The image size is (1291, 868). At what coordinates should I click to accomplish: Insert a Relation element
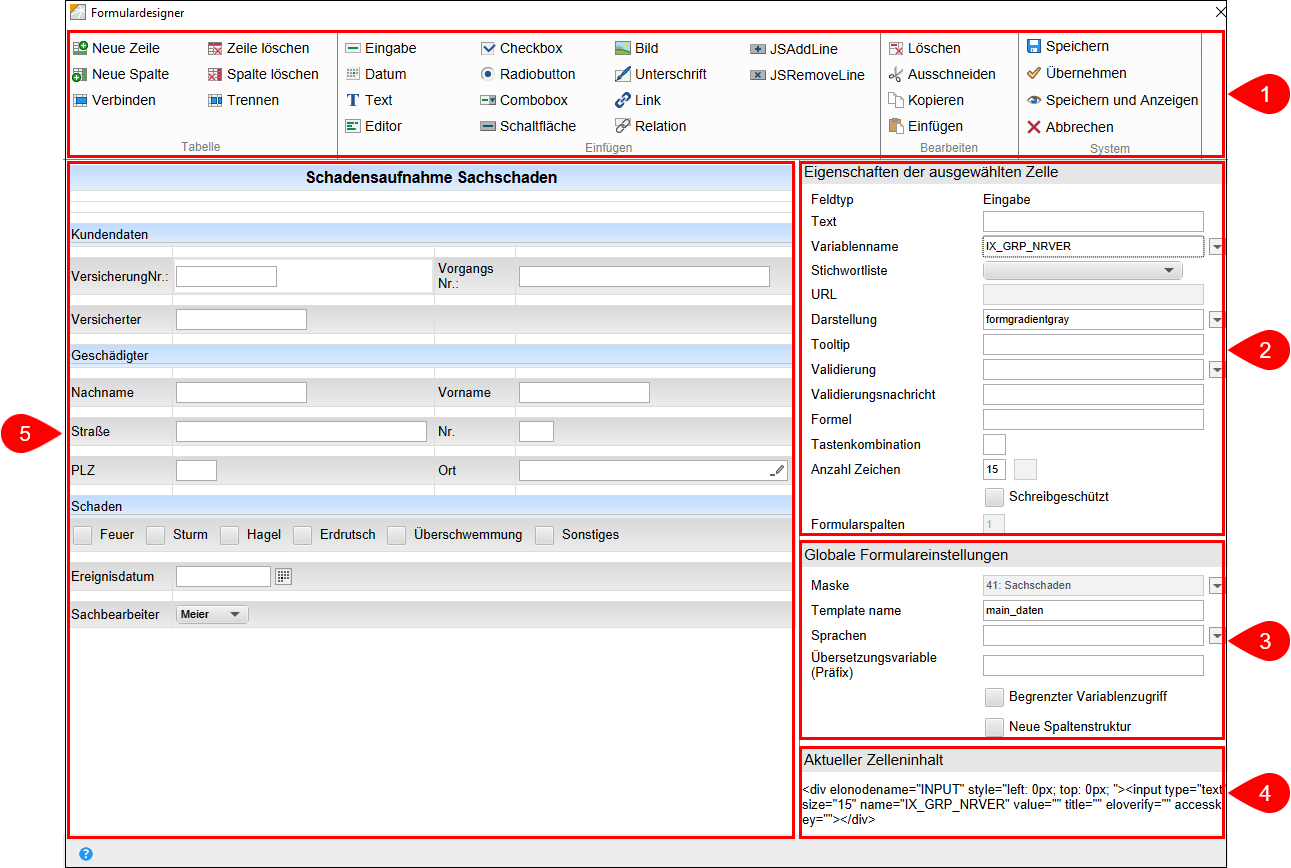(x=650, y=126)
